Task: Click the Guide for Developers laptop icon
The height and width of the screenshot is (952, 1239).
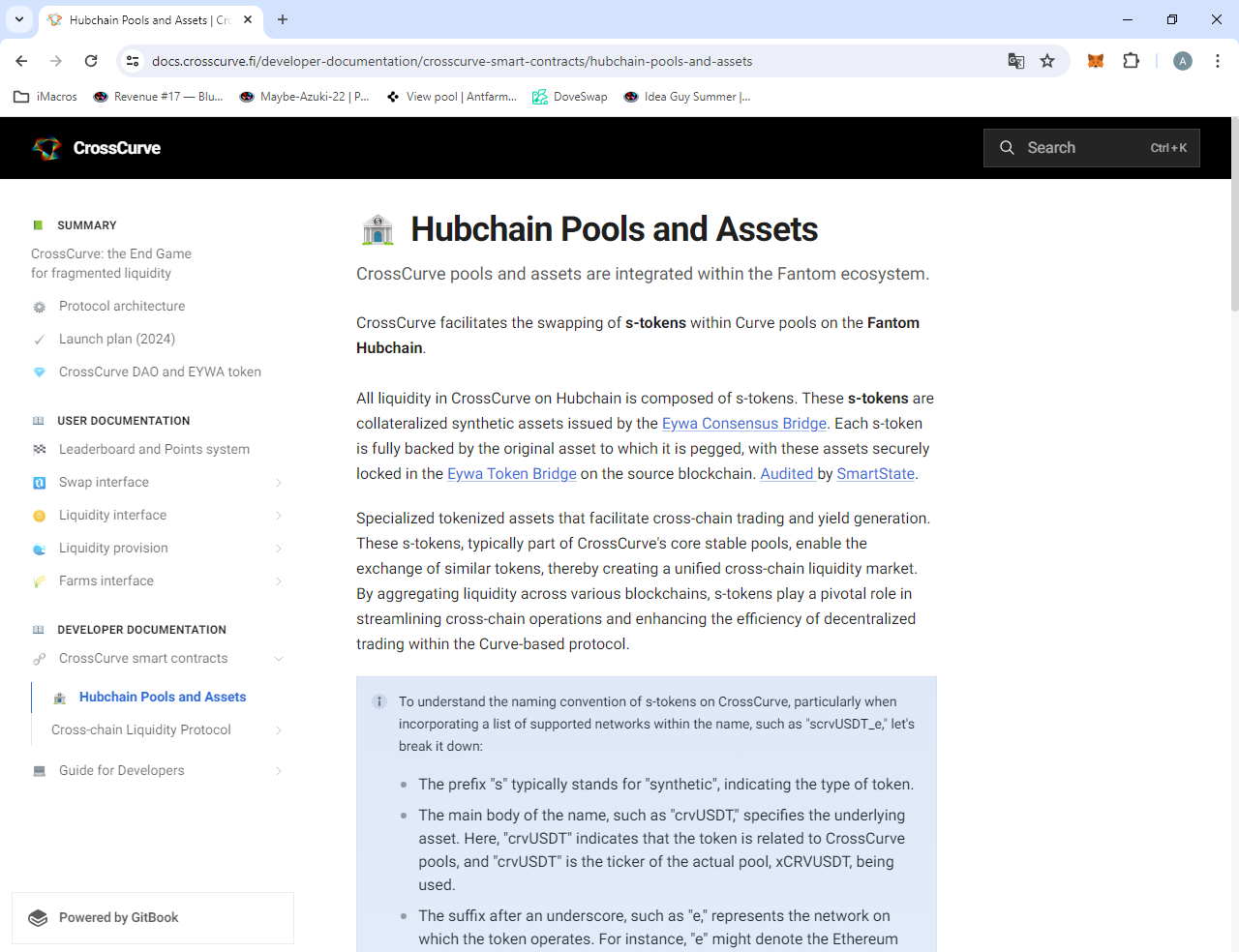Action: pos(39,771)
